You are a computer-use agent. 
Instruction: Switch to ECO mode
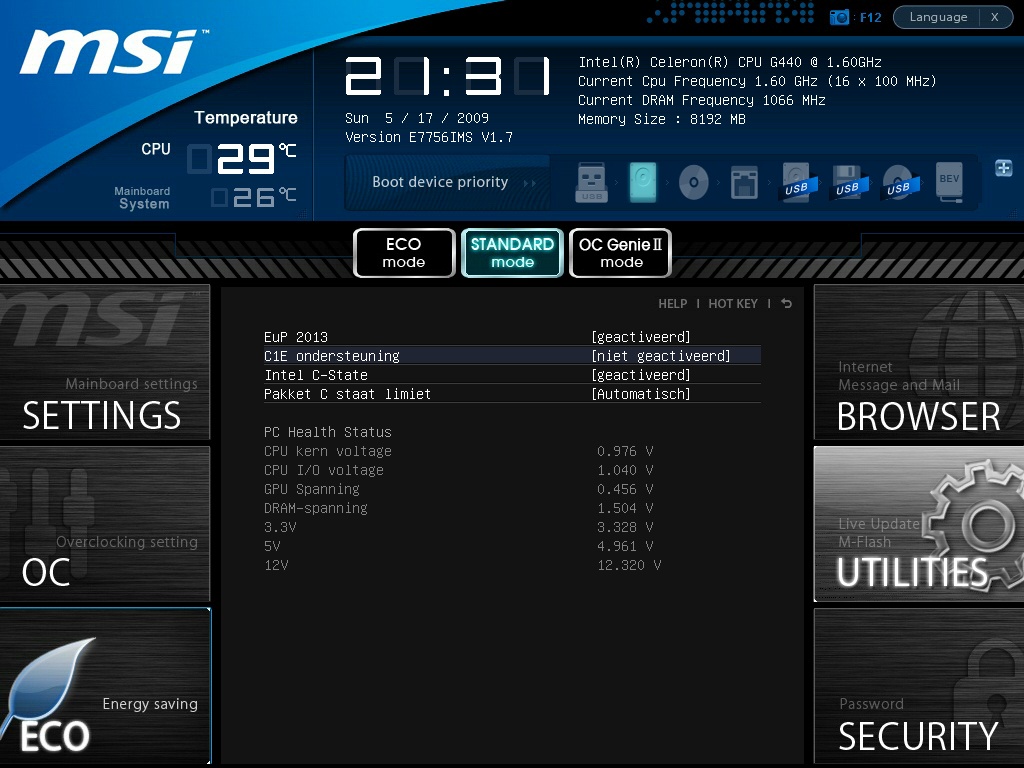tap(404, 253)
